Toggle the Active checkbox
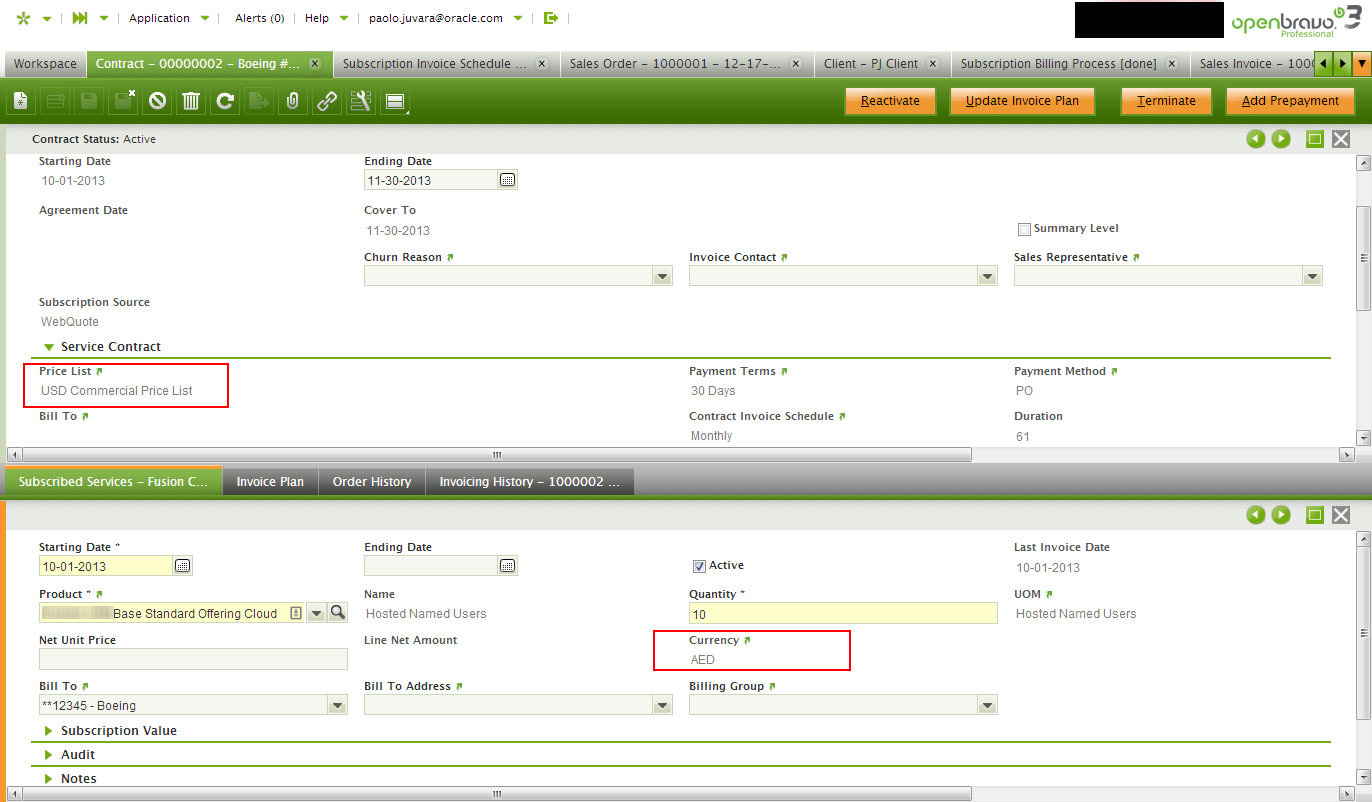The width and height of the screenshot is (1372, 802). (x=699, y=566)
